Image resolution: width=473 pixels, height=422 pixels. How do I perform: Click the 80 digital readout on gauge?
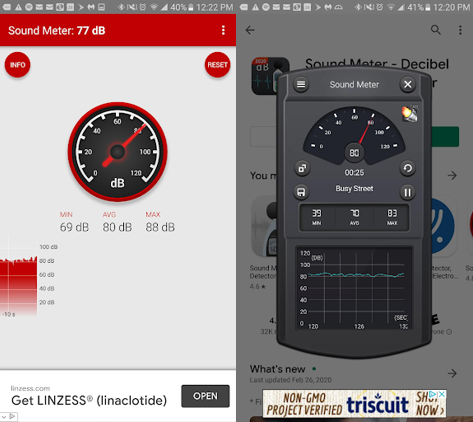coord(354,153)
